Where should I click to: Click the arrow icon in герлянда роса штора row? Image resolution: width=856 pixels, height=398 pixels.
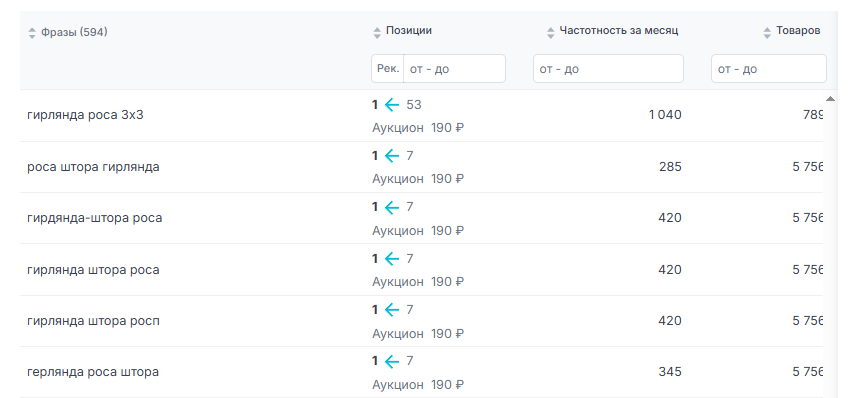(x=392, y=361)
